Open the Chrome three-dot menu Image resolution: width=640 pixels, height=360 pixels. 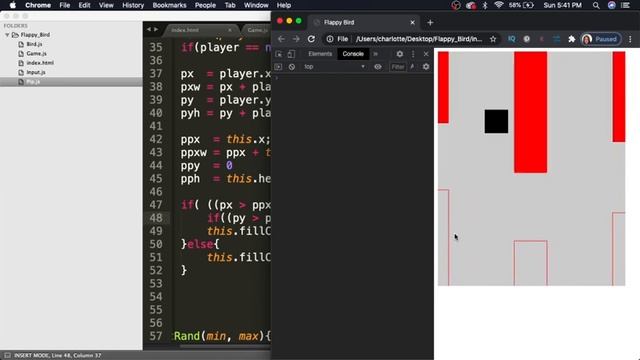point(630,39)
